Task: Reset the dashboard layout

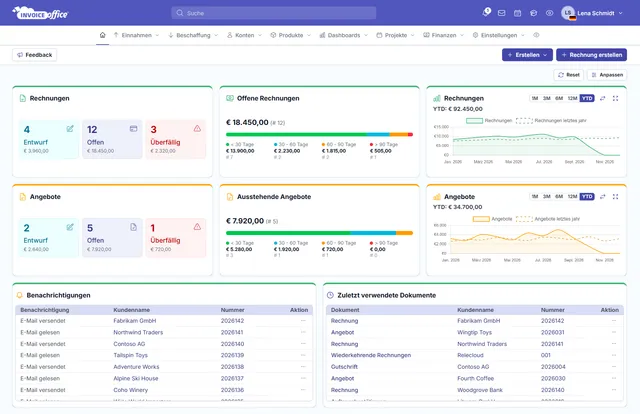Action: [x=569, y=75]
